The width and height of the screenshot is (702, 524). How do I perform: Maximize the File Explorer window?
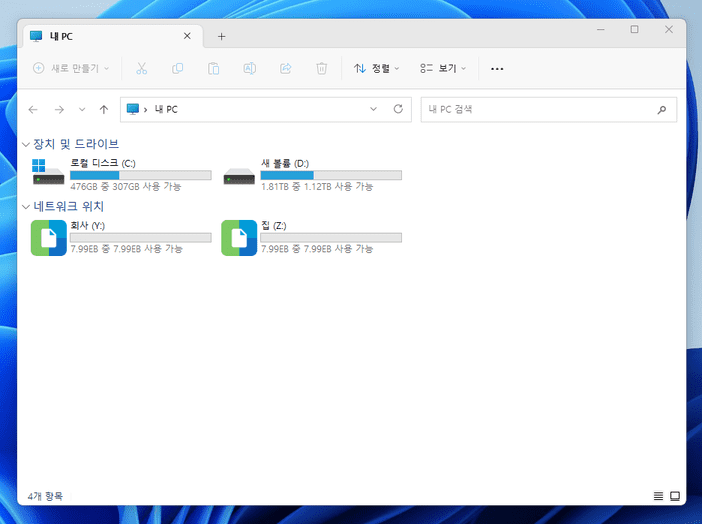(634, 30)
